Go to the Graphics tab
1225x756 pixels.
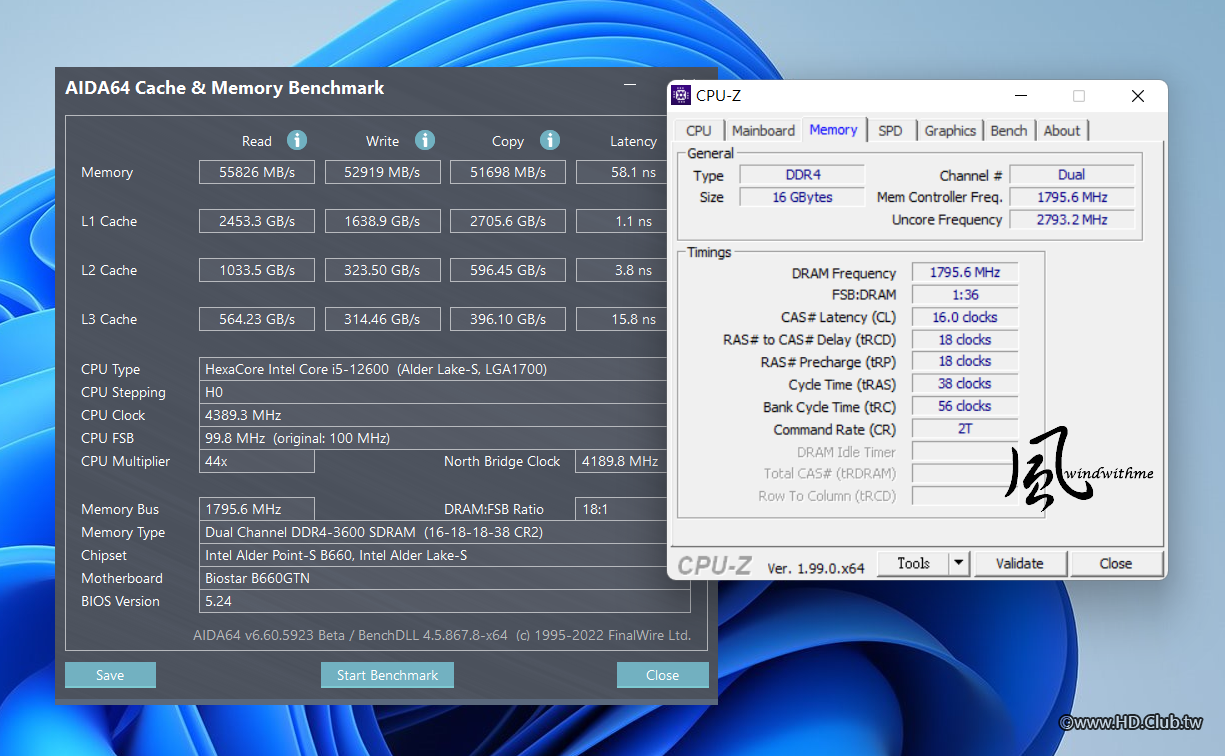tap(949, 131)
